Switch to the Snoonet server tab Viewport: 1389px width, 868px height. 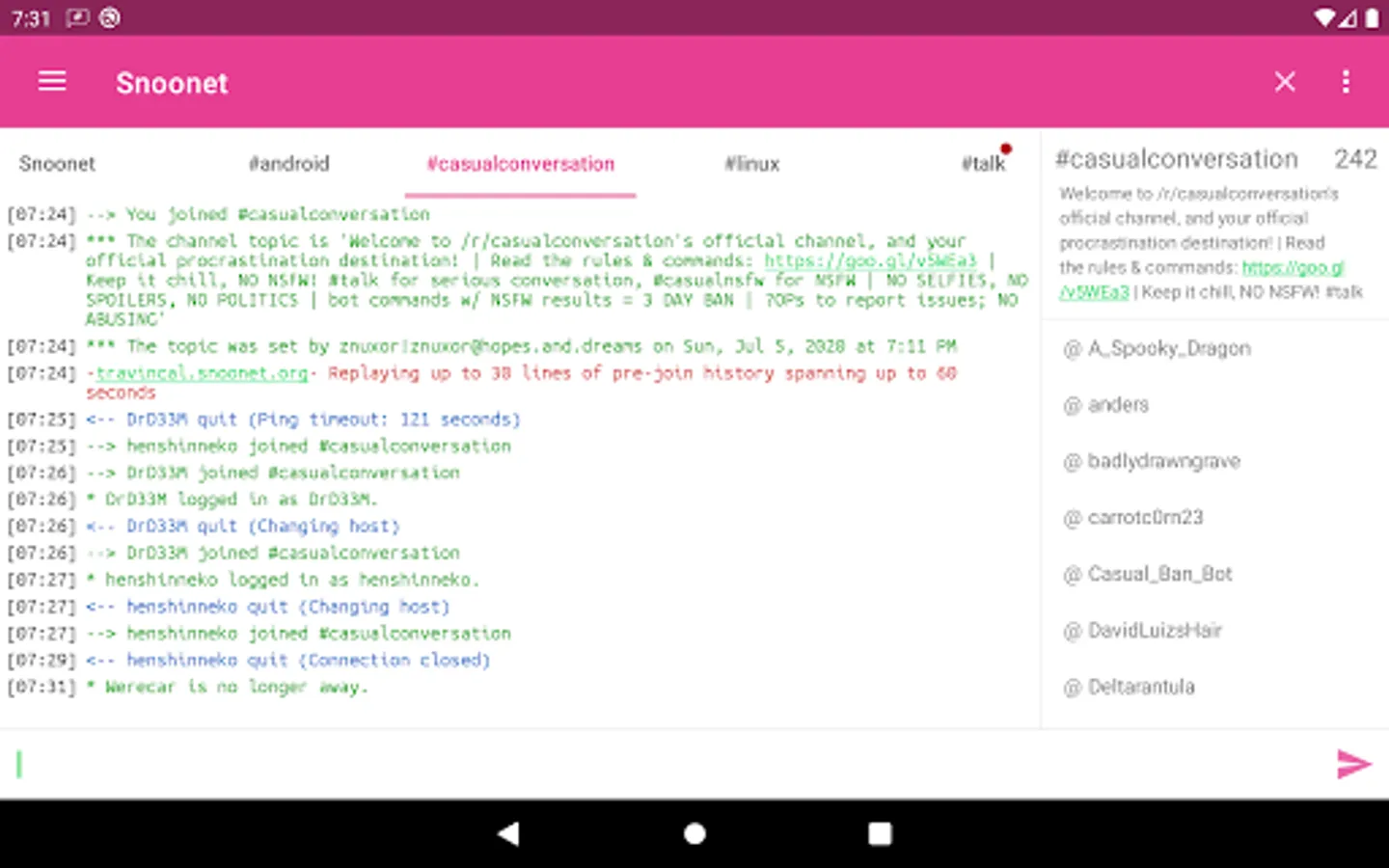pos(57,164)
